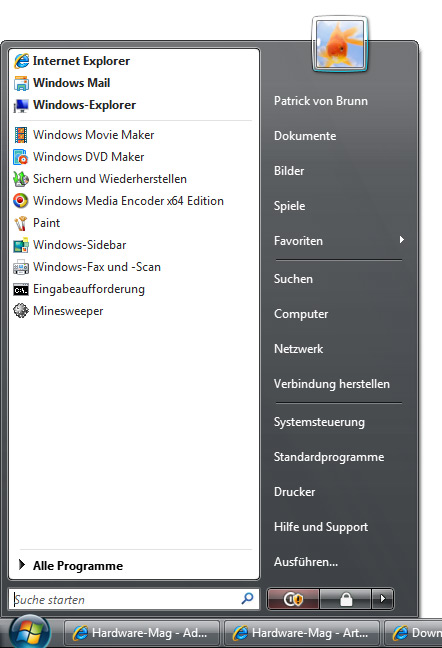The width and height of the screenshot is (442, 648).
Task: Launch Windows Mail icon
Action: (x=21, y=83)
